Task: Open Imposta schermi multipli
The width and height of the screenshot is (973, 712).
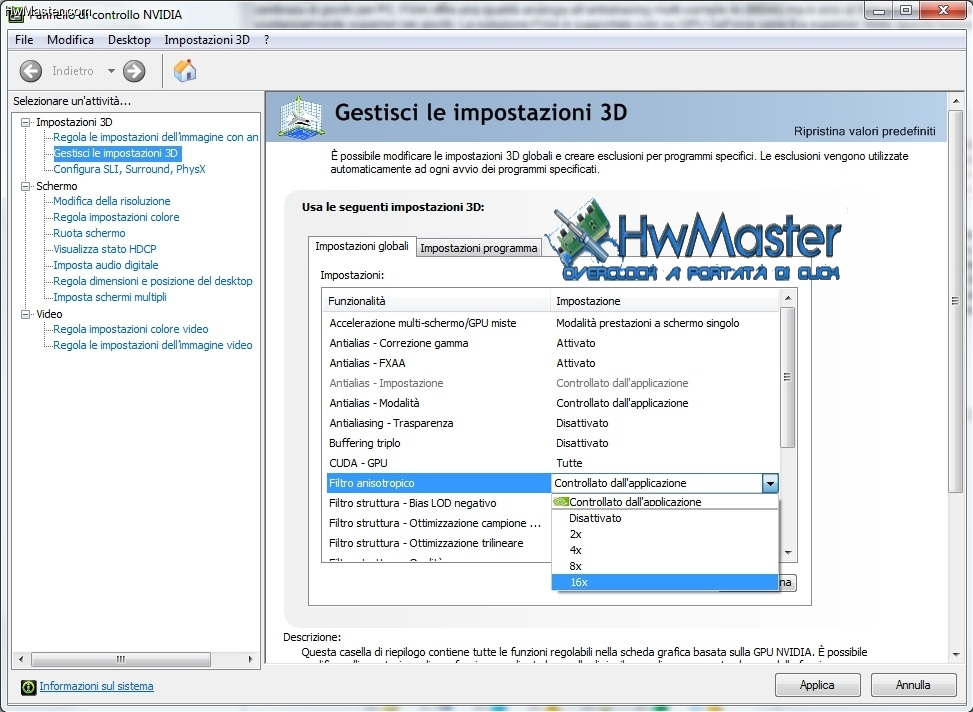Action: (x=110, y=297)
